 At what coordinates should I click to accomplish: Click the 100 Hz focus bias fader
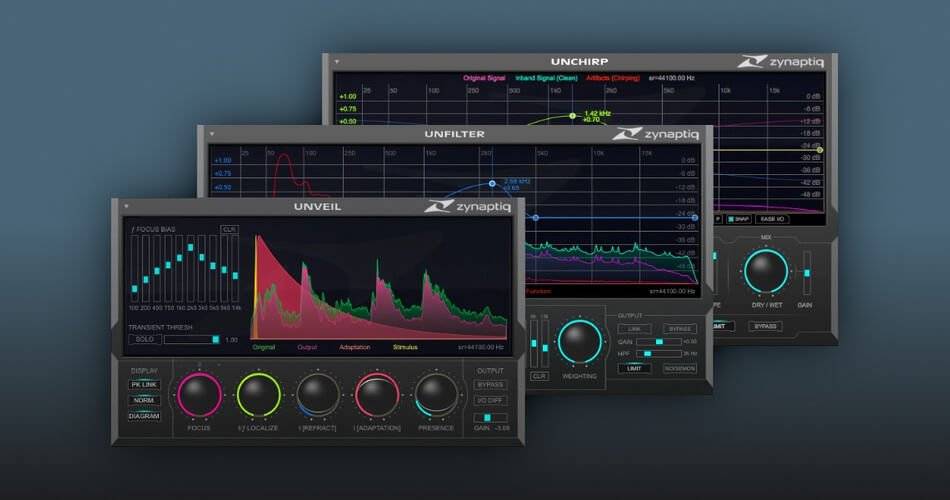[x=135, y=268]
